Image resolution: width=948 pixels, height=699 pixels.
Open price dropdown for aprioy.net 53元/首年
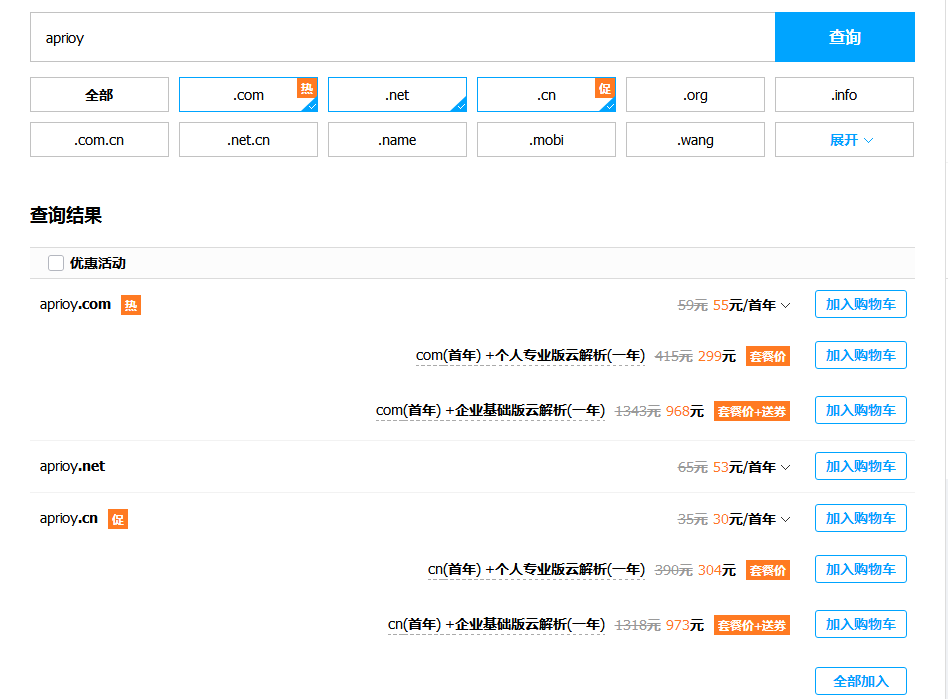click(785, 467)
